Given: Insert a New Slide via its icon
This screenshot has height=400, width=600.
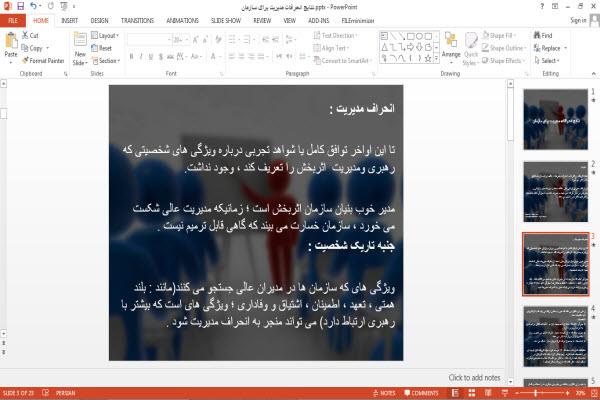Looking at the screenshot, I should [80, 41].
